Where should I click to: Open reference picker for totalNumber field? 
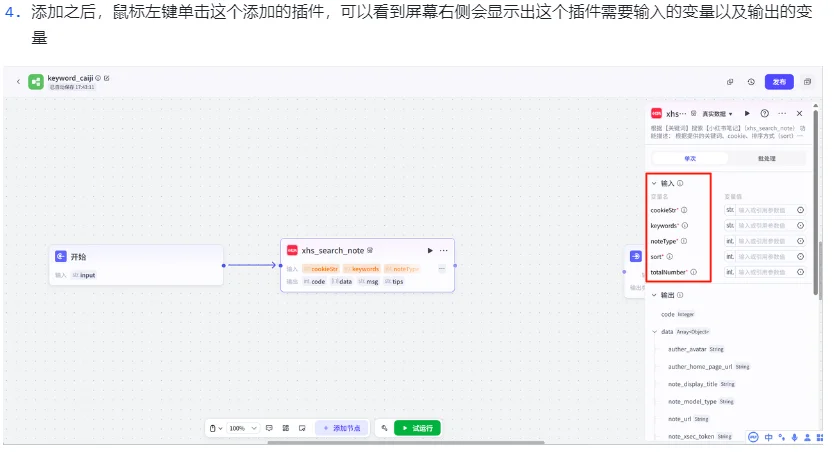(800, 272)
